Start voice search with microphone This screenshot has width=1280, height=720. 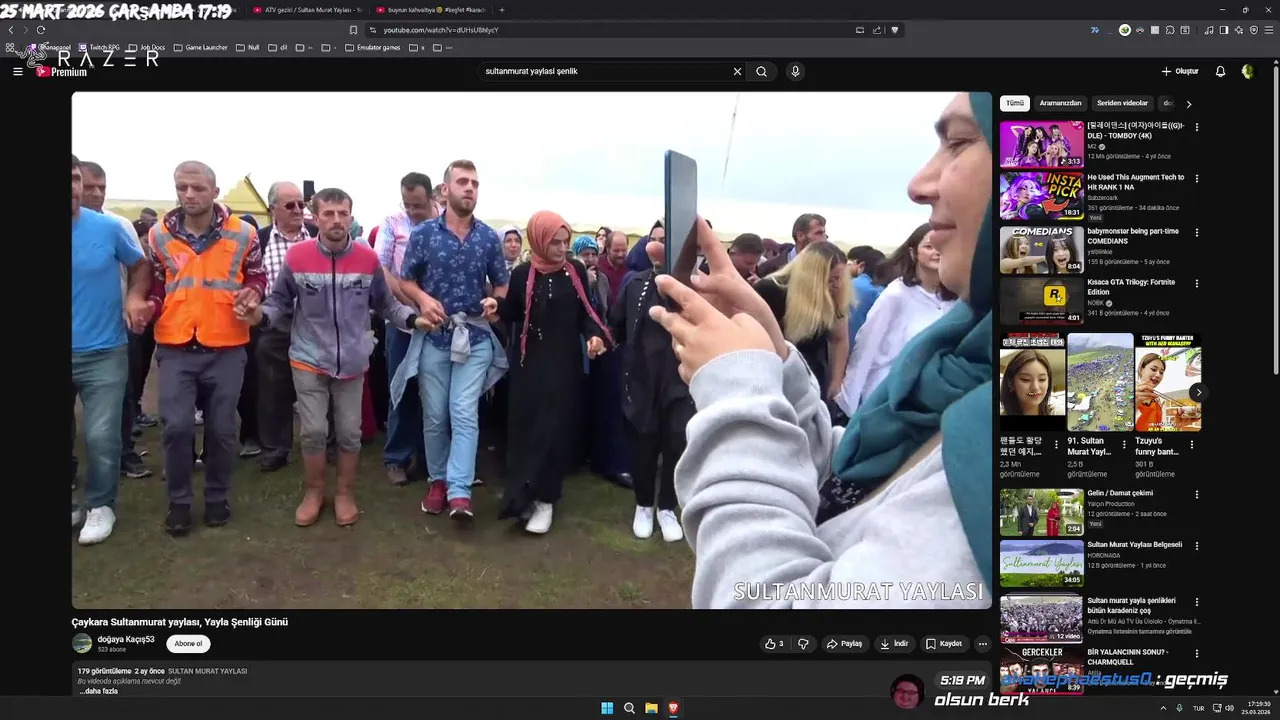[x=795, y=71]
